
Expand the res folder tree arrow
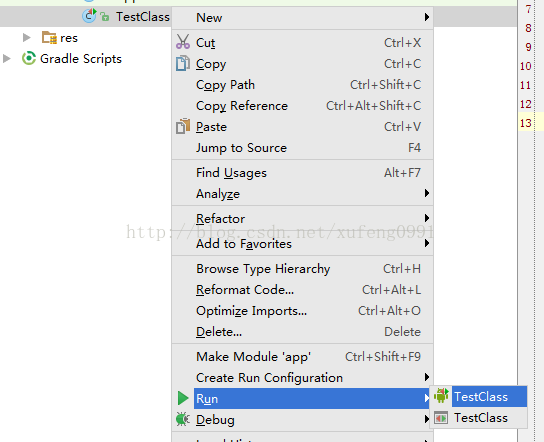click(26, 37)
